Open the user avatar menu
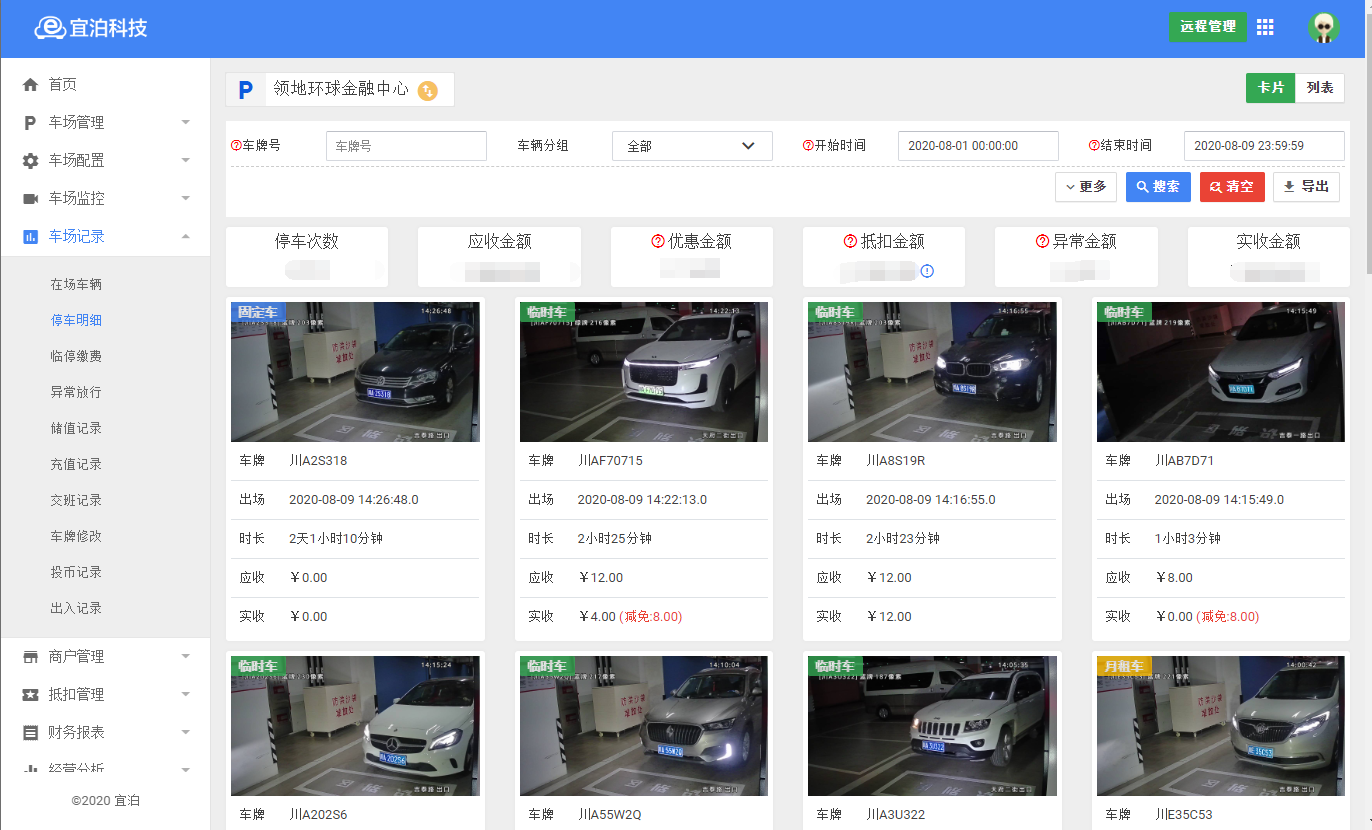1372x830 pixels. point(1323,27)
